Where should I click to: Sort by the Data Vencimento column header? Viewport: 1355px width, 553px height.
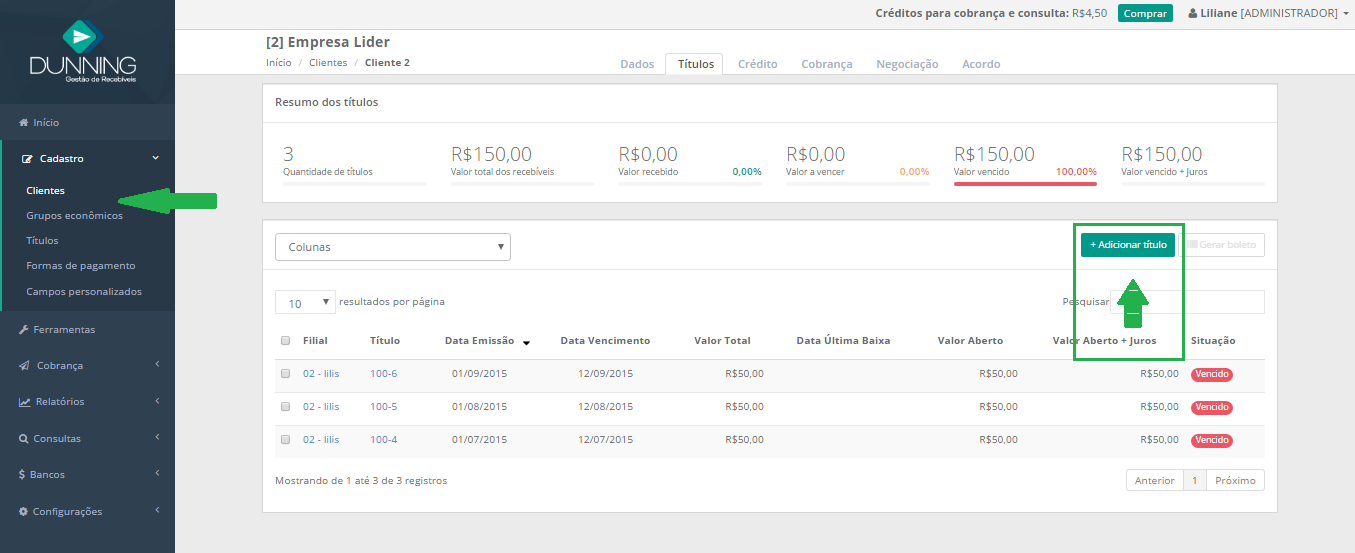tap(605, 341)
